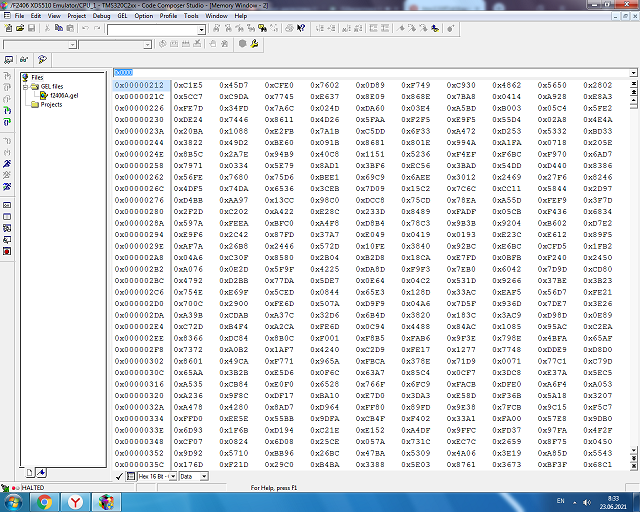
Task: Click the Yandex browser taskbar icon
Action: (75, 502)
